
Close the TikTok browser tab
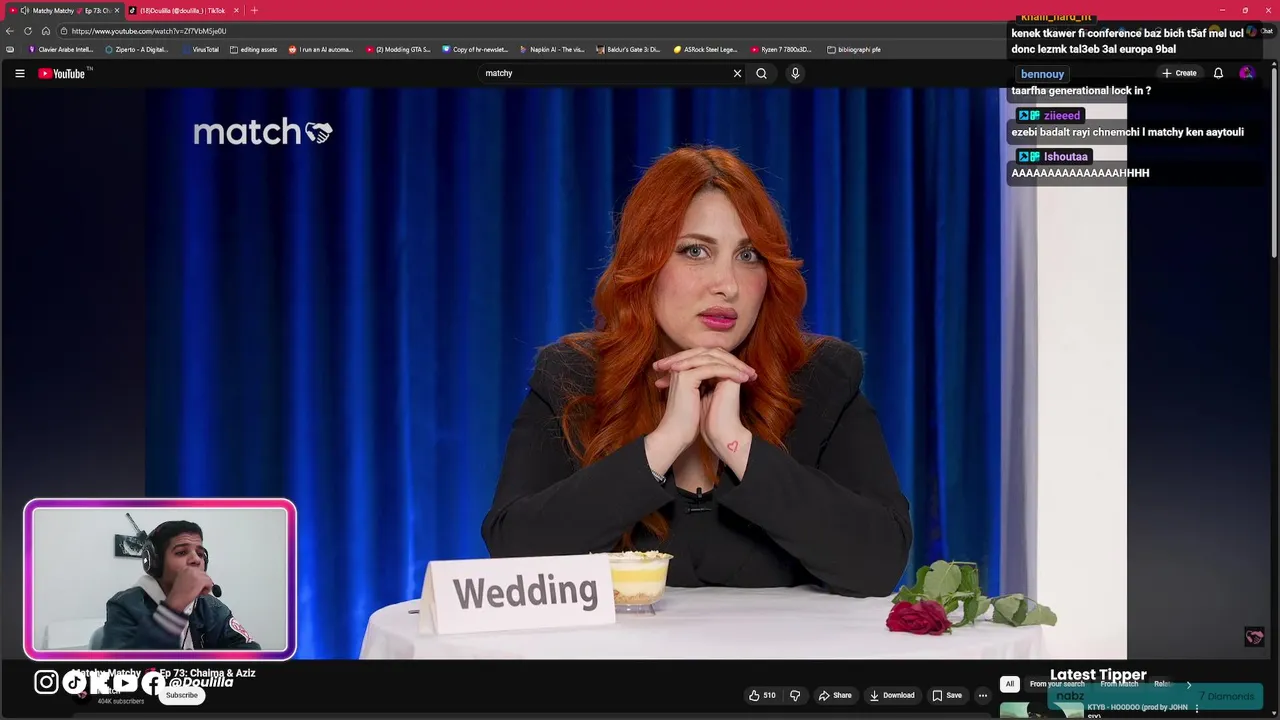click(236, 10)
